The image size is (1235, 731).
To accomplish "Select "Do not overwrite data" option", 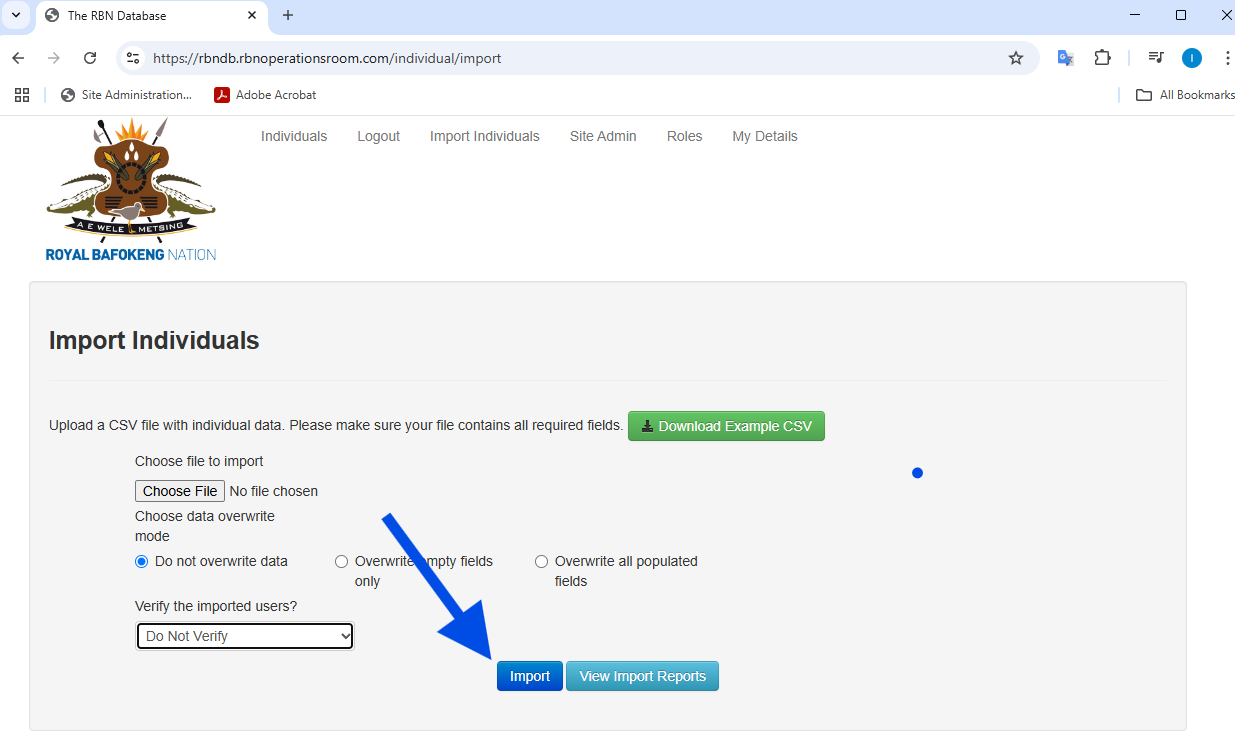I will (142, 562).
